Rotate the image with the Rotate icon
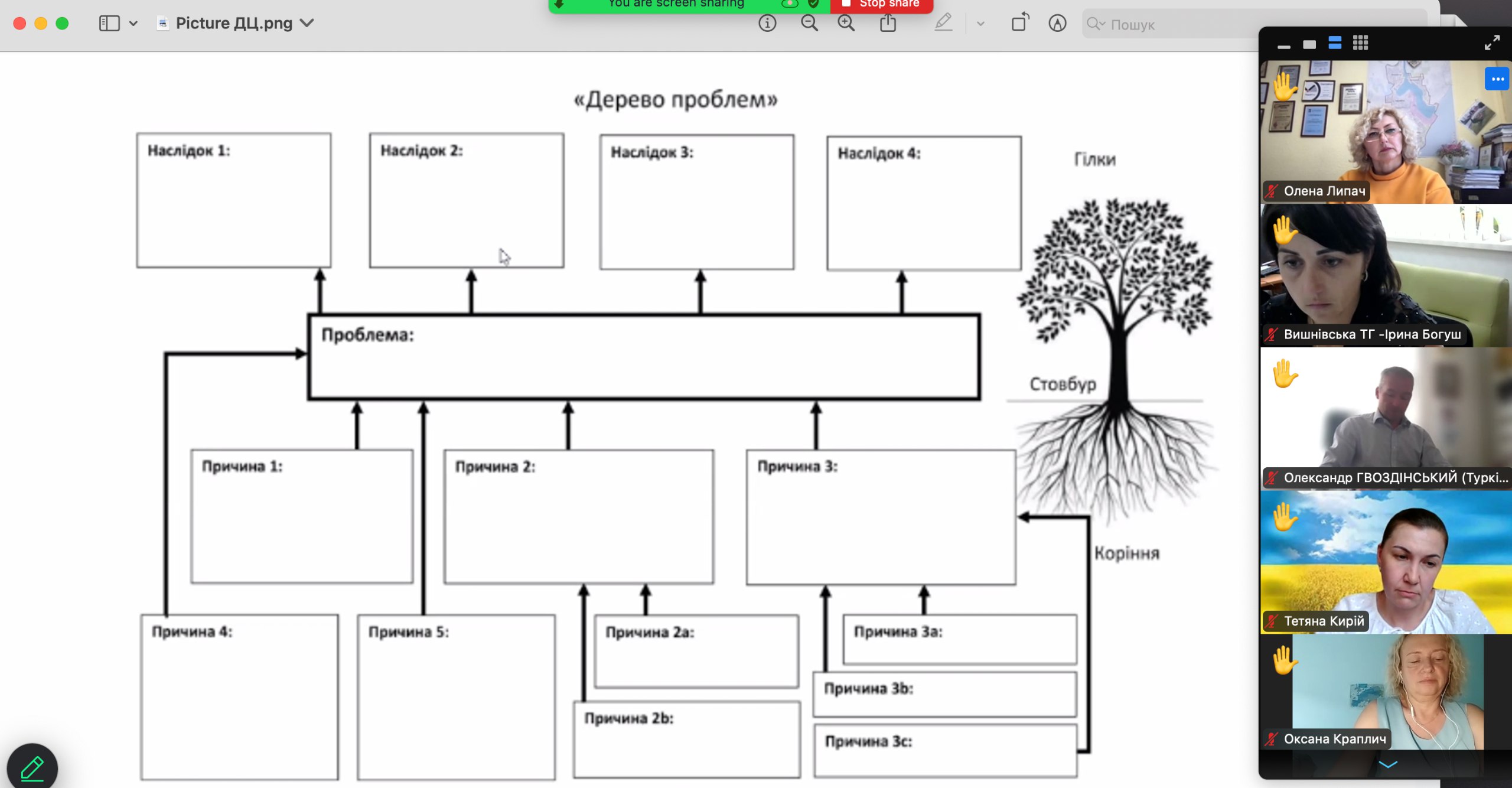 [x=1020, y=23]
